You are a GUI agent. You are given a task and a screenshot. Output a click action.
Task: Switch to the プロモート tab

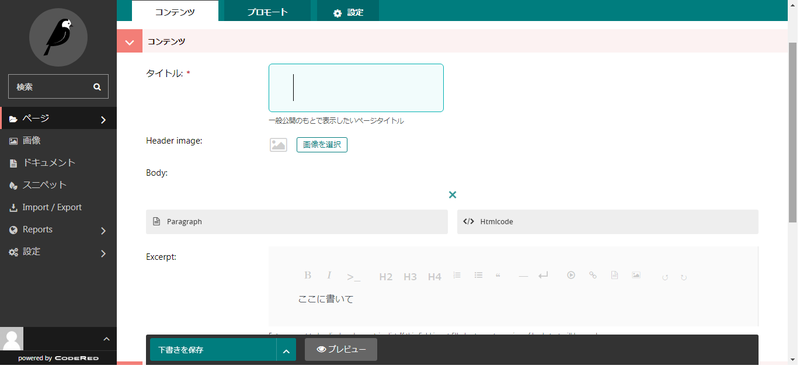pos(267,12)
